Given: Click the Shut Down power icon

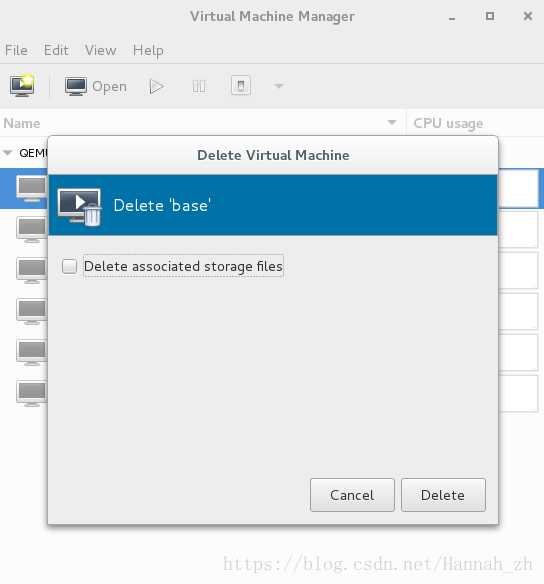Looking at the screenshot, I should point(241,86).
